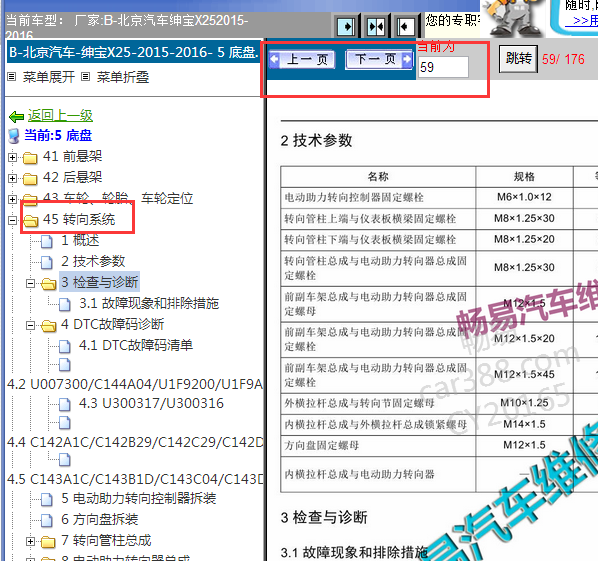Image resolution: width=598 pixels, height=561 pixels.
Task: Open 4.3 U300317/U300316 page
Action: click(x=151, y=403)
